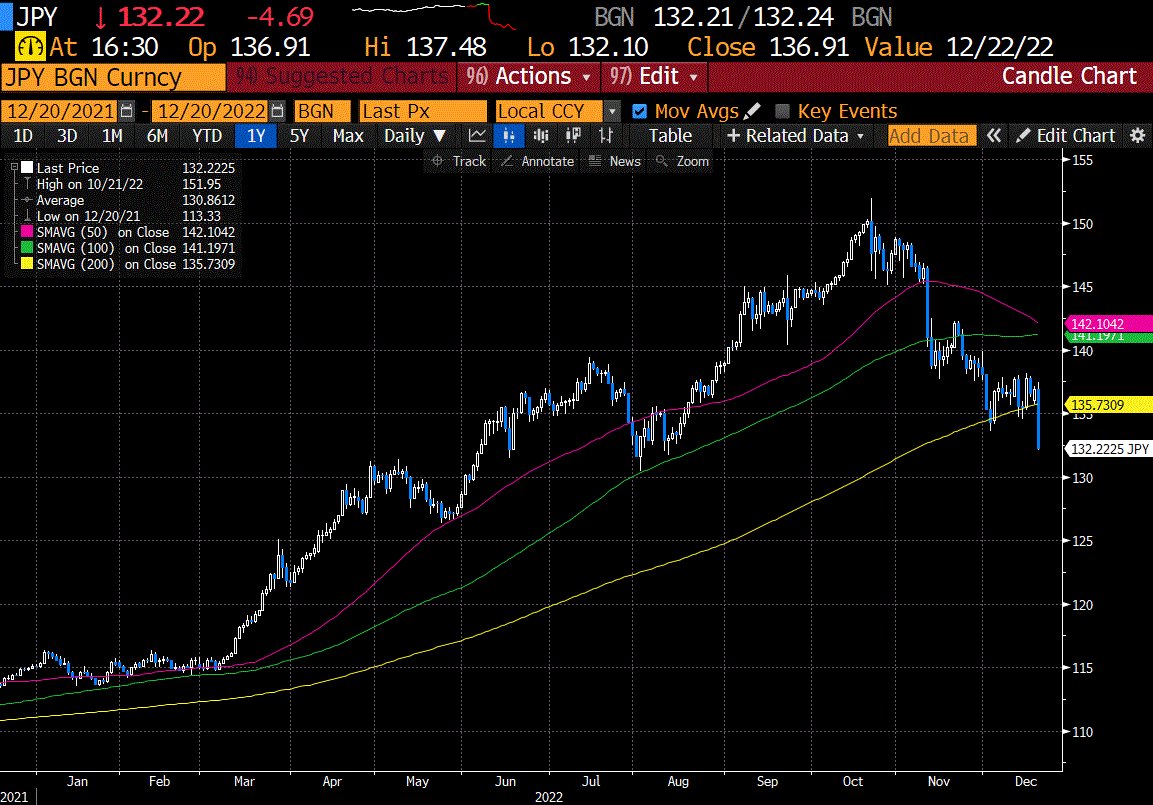The image size is (1153, 805).
Task: Click the green SMAVG (100) color swatch
Action: click(27, 248)
